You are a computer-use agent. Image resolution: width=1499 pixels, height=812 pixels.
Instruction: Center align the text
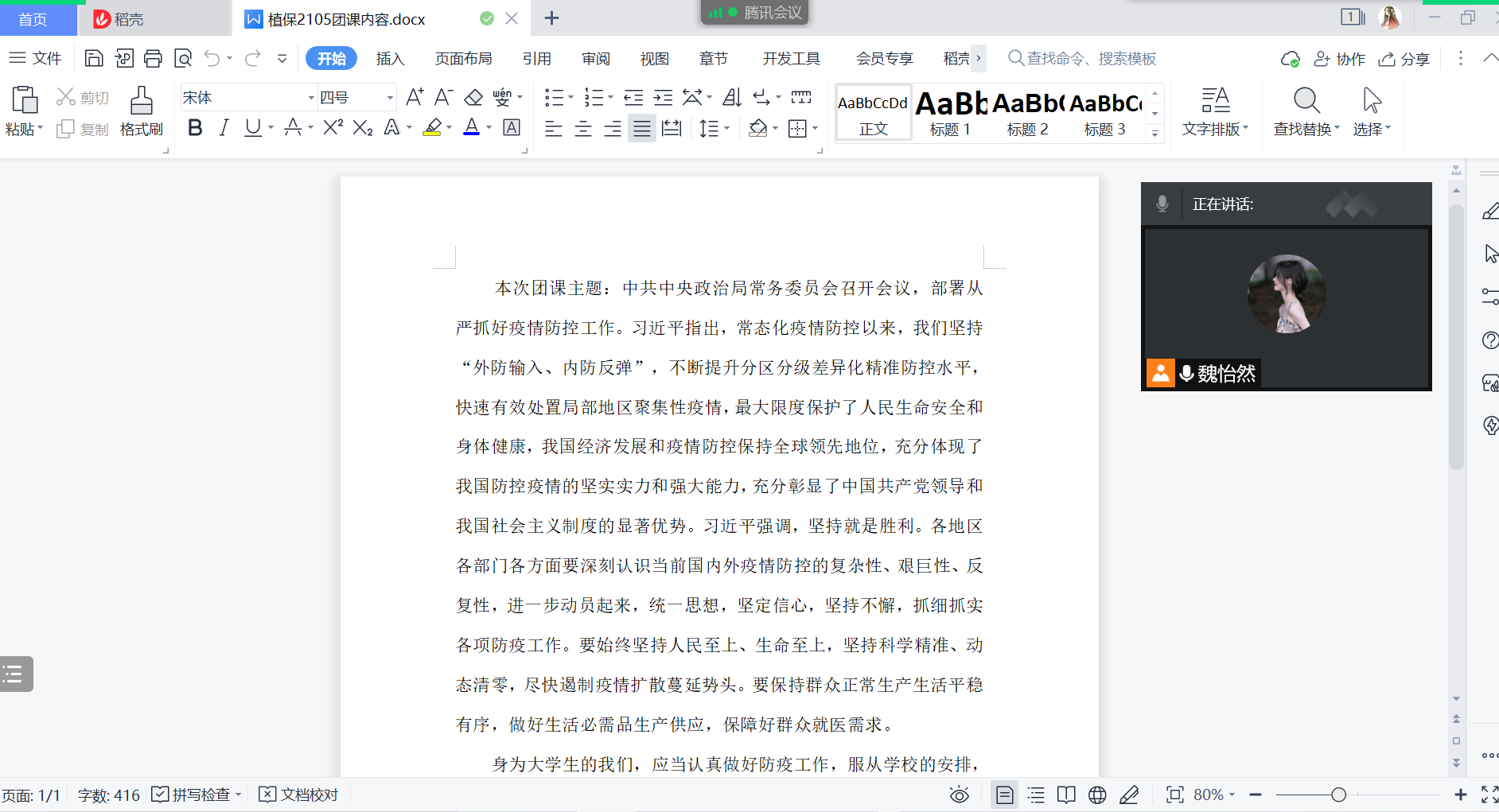583,128
